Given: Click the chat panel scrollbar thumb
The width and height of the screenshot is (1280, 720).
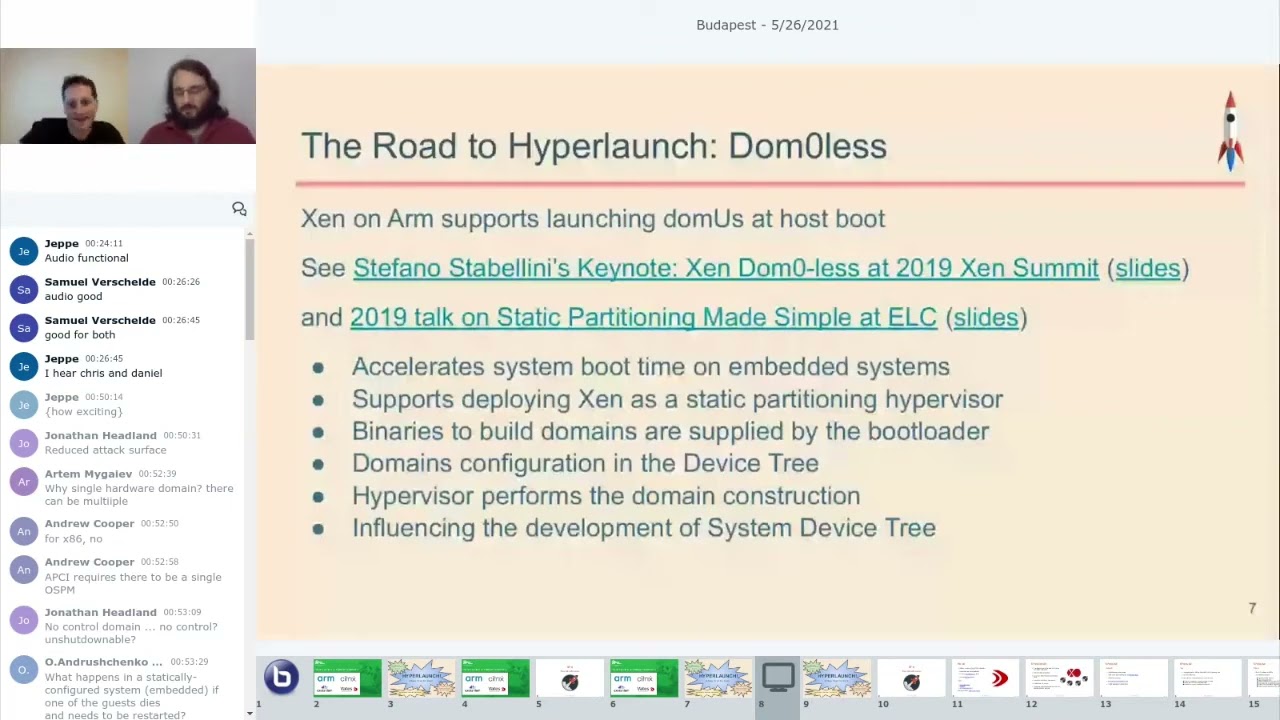Looking at the screenshot, I should click(249, 290).
